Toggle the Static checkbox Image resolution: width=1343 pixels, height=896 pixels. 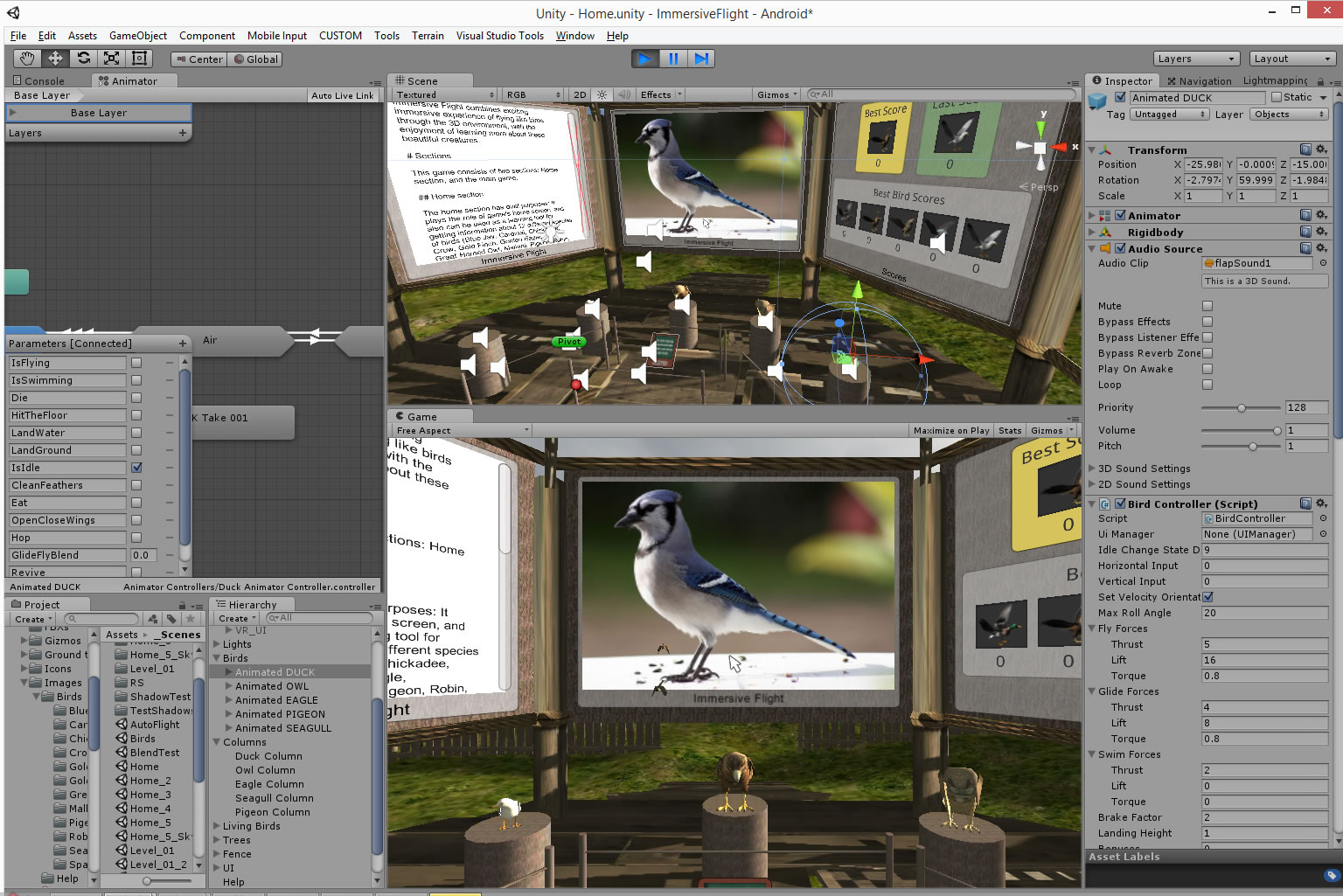click(1277, 97)
